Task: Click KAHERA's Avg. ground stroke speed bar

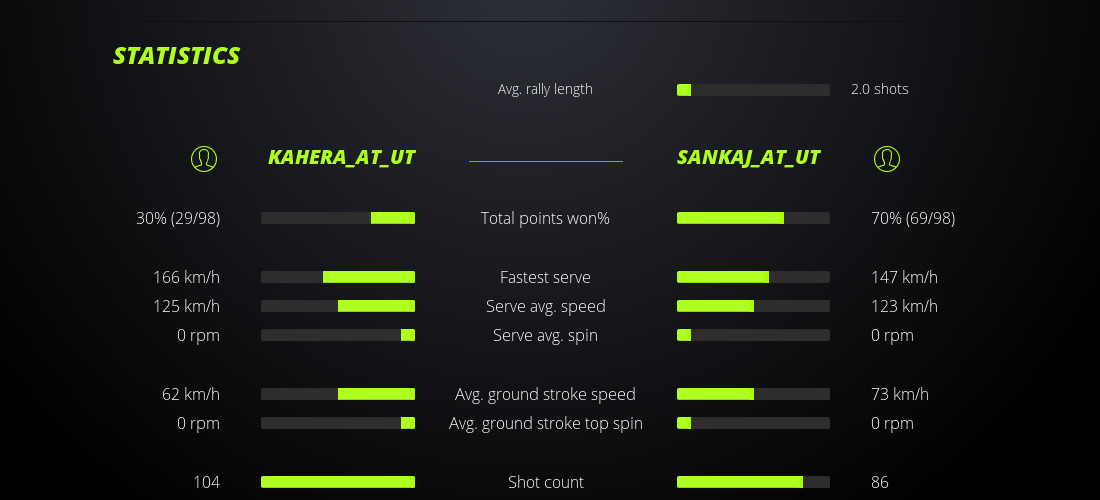Action: point(338,394)
